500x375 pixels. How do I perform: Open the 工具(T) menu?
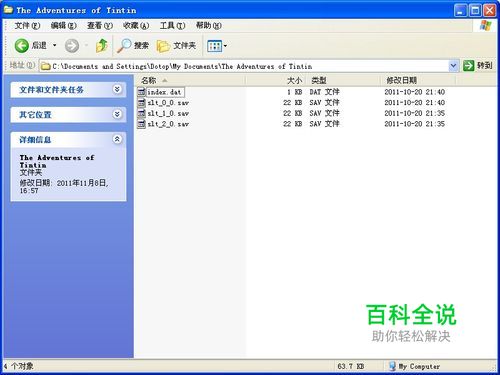pos(172,26)
